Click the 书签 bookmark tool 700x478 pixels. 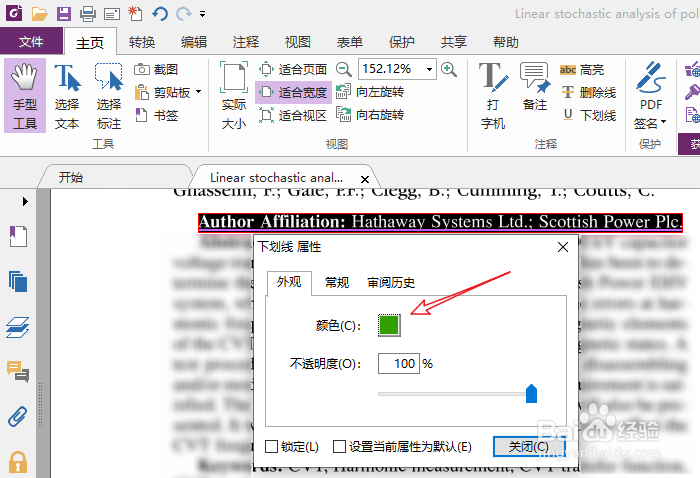[x=156, y=116]
